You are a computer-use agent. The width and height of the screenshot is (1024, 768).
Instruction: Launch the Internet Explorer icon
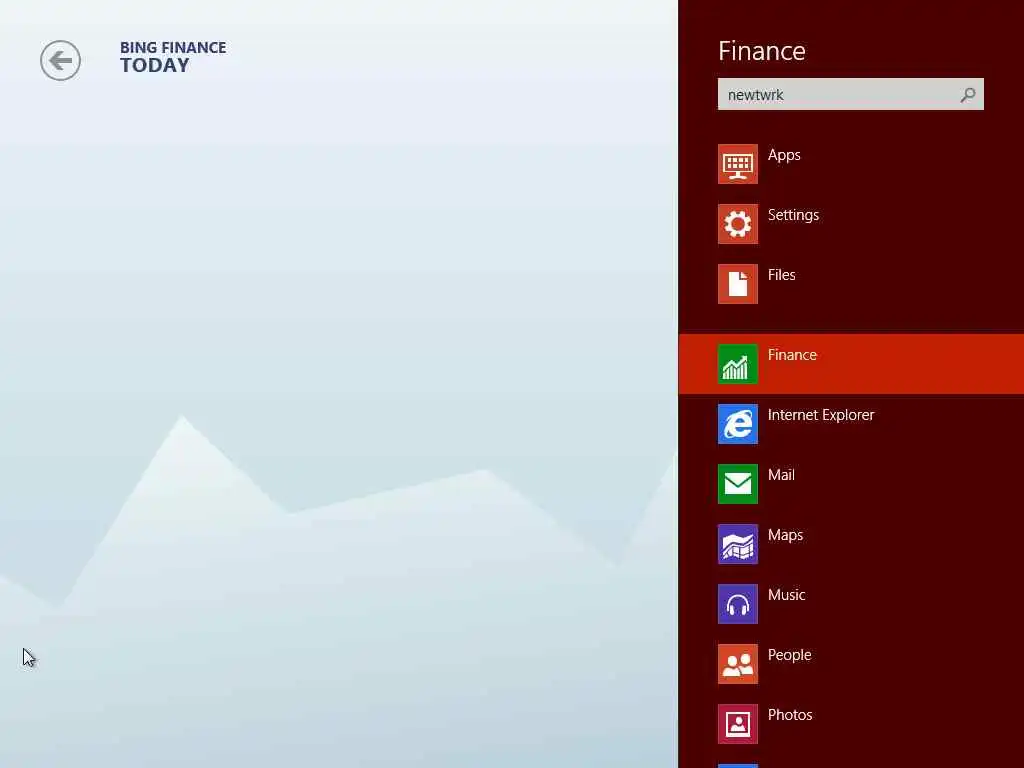pyautogui.click(x=738, y=424)
